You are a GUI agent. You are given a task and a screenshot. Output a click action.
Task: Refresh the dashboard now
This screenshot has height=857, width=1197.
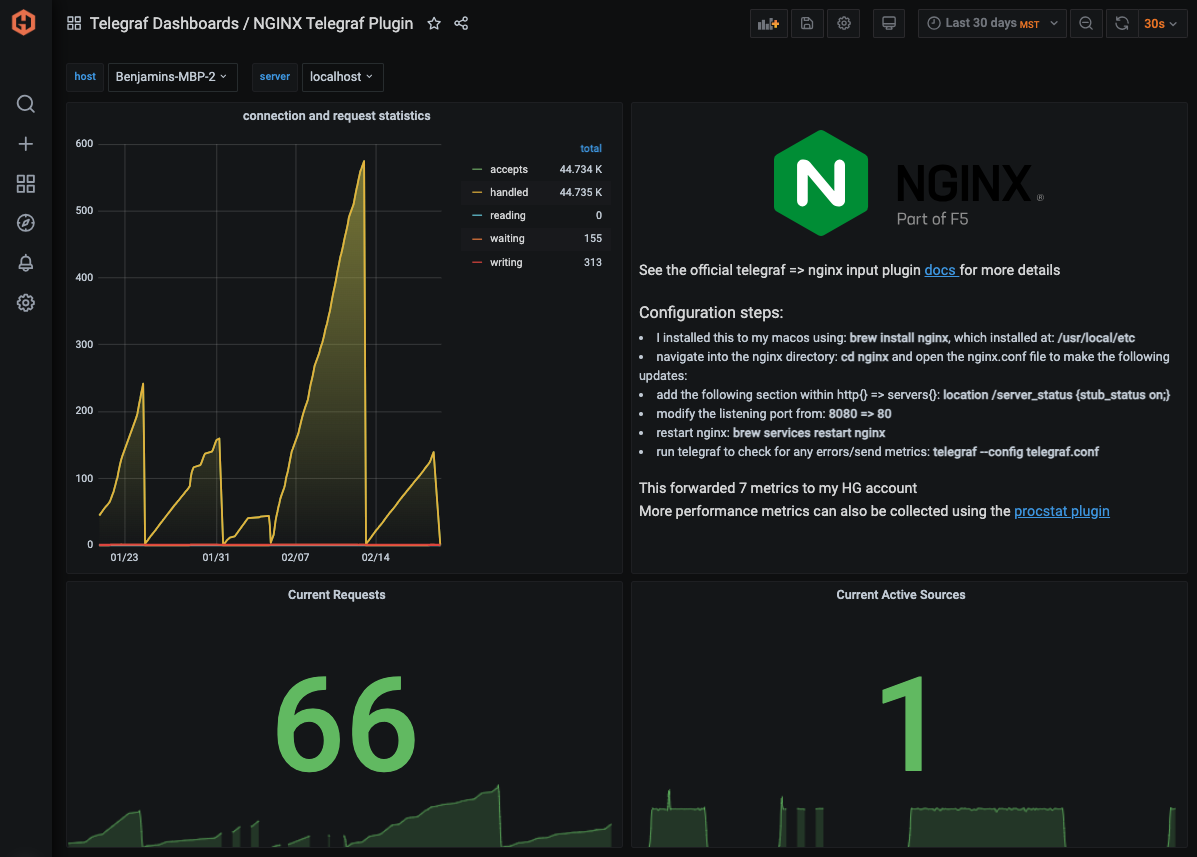[1121, 24]
